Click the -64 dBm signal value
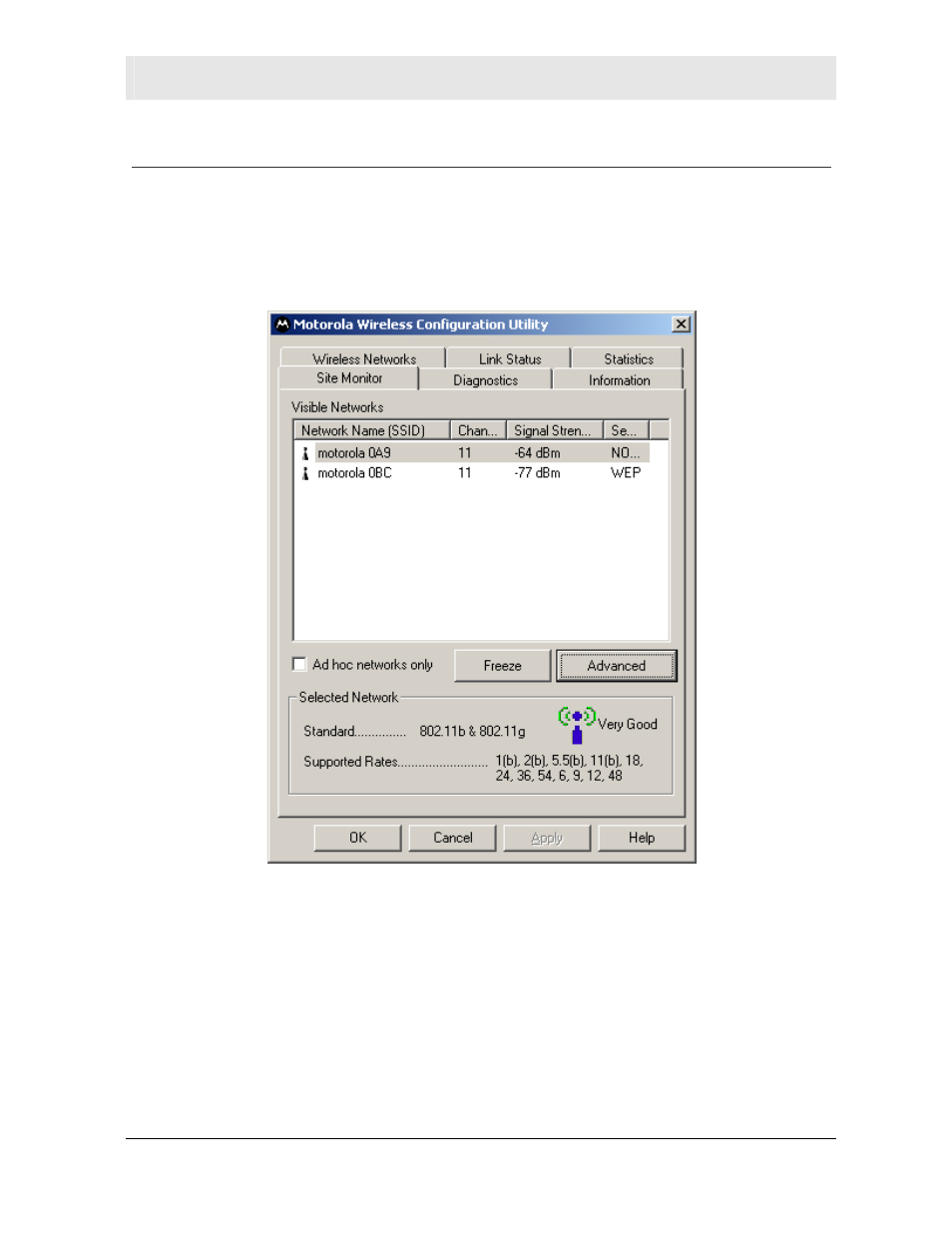Screen dimensions: 952x1233 point(538,453)
